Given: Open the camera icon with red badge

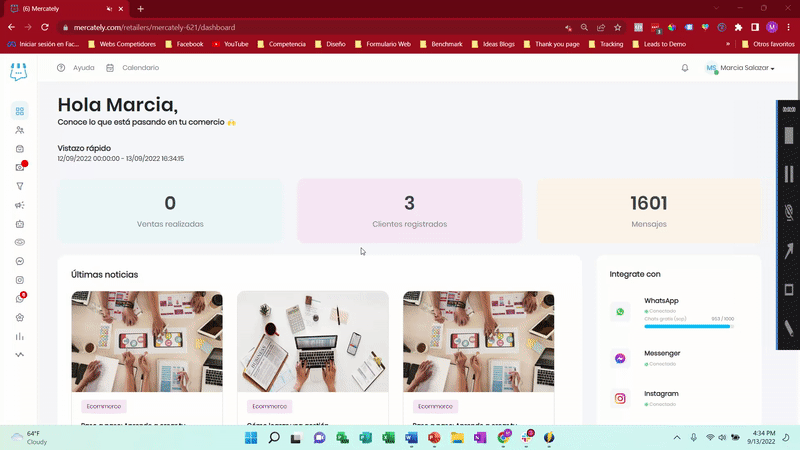Looking at the screenshot, I should click(x=20, y=167).
